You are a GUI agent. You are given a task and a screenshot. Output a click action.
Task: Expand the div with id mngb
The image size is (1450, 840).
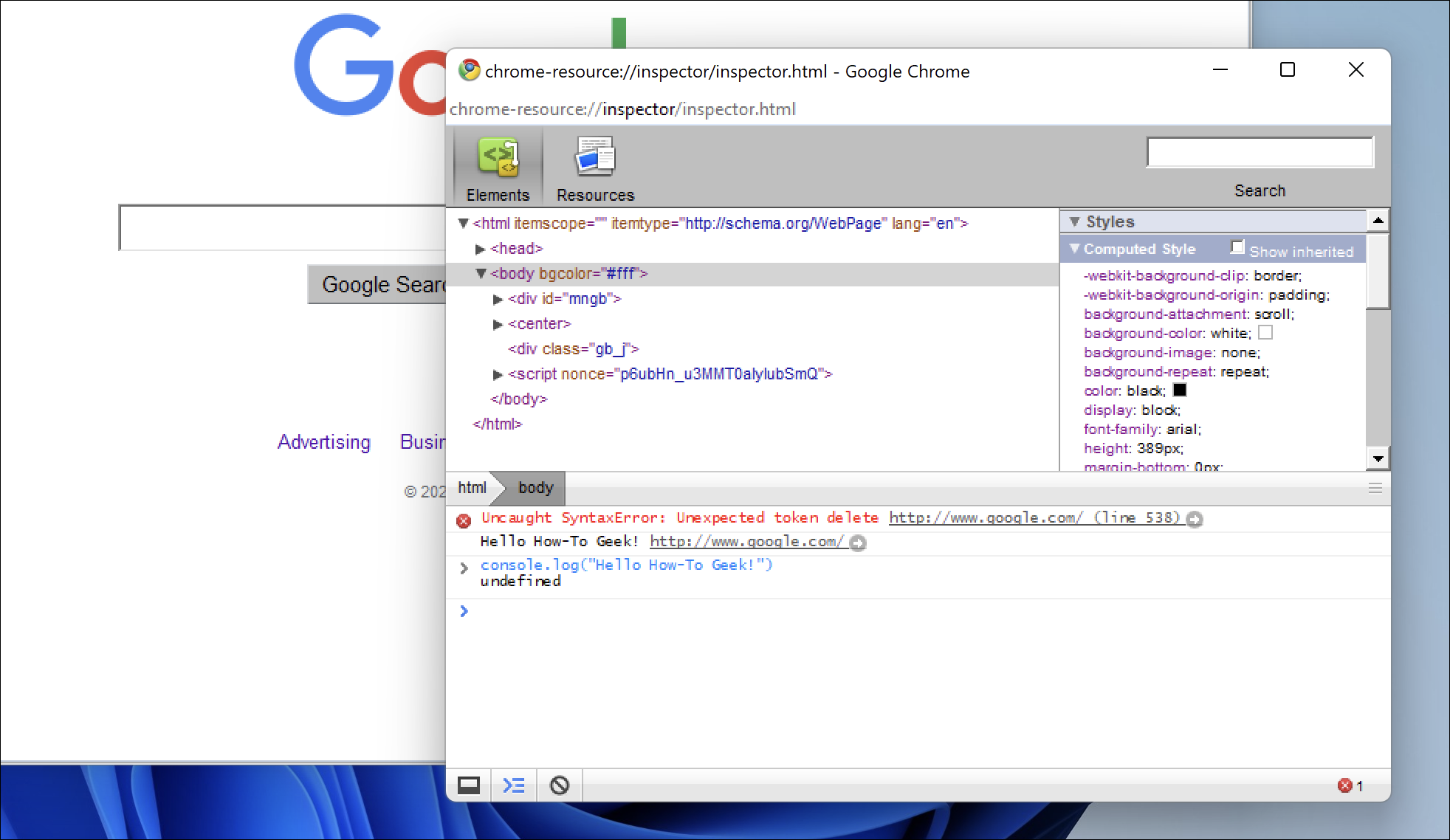pos(497,299)
